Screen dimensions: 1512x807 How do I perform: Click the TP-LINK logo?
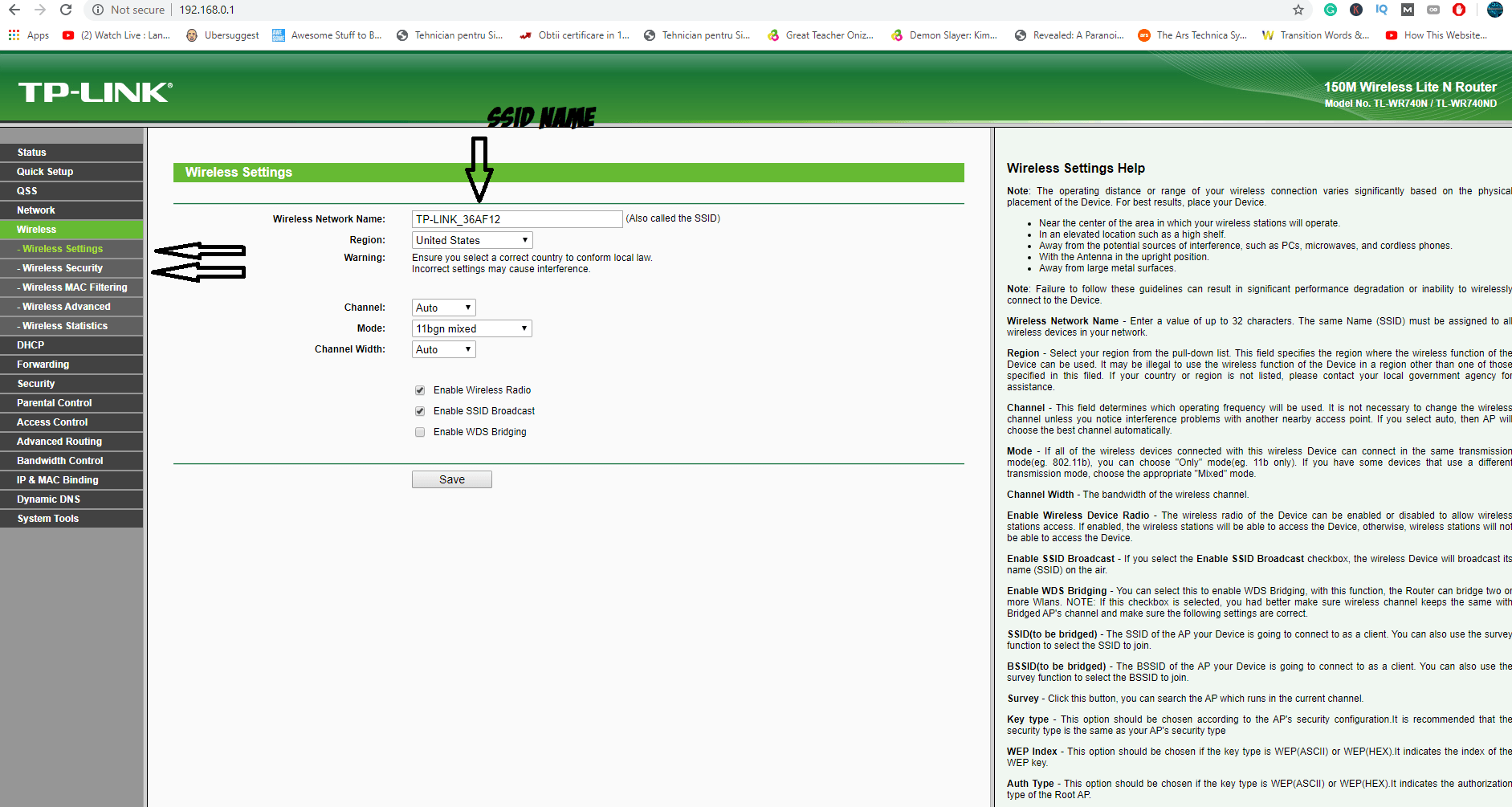point(95,92)
